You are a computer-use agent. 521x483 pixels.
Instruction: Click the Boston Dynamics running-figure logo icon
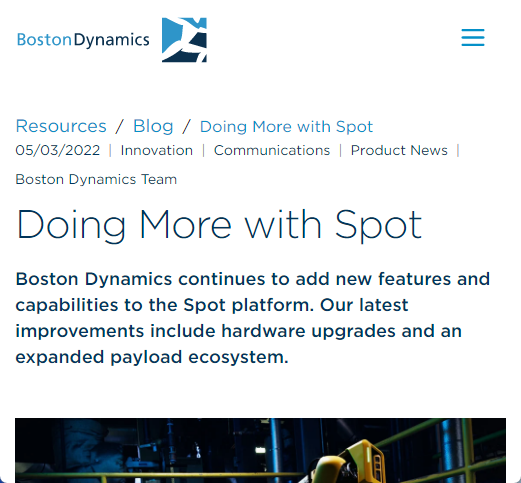coord(184,40)
